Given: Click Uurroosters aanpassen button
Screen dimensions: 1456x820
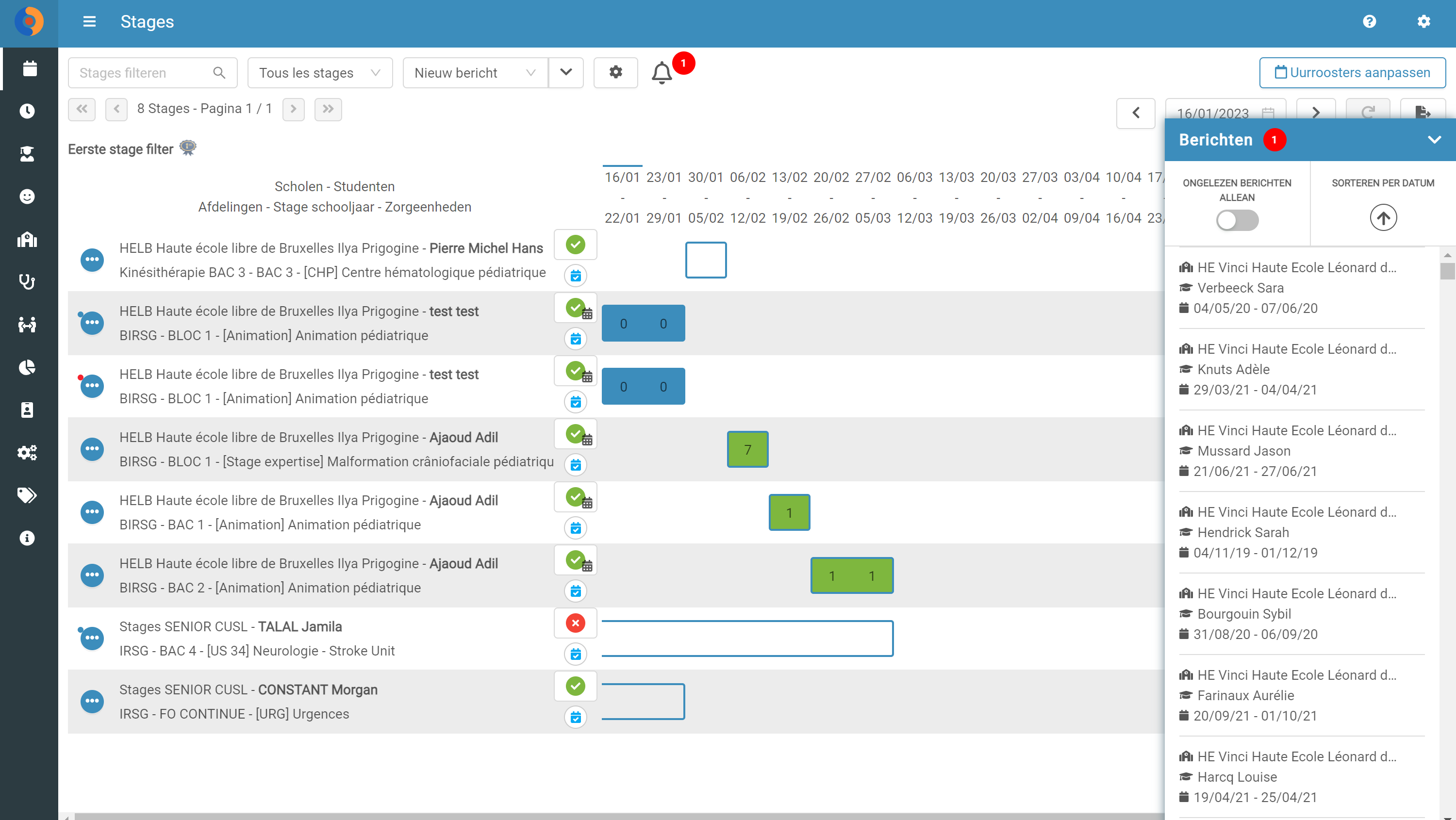Looking at the screenshot, I should coord(1352,73).
